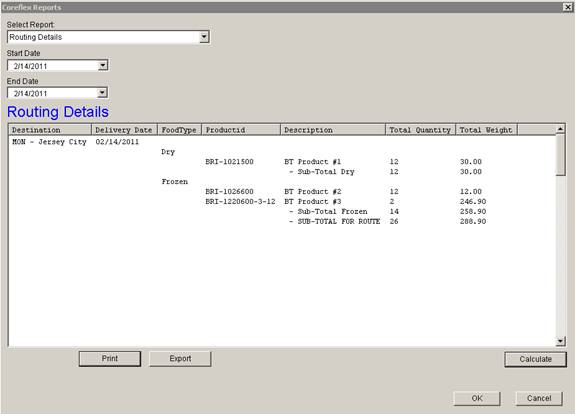Sort by the Total Quantity column header
The height and width of the screenshot is (414, 575).
click(420, 130)
